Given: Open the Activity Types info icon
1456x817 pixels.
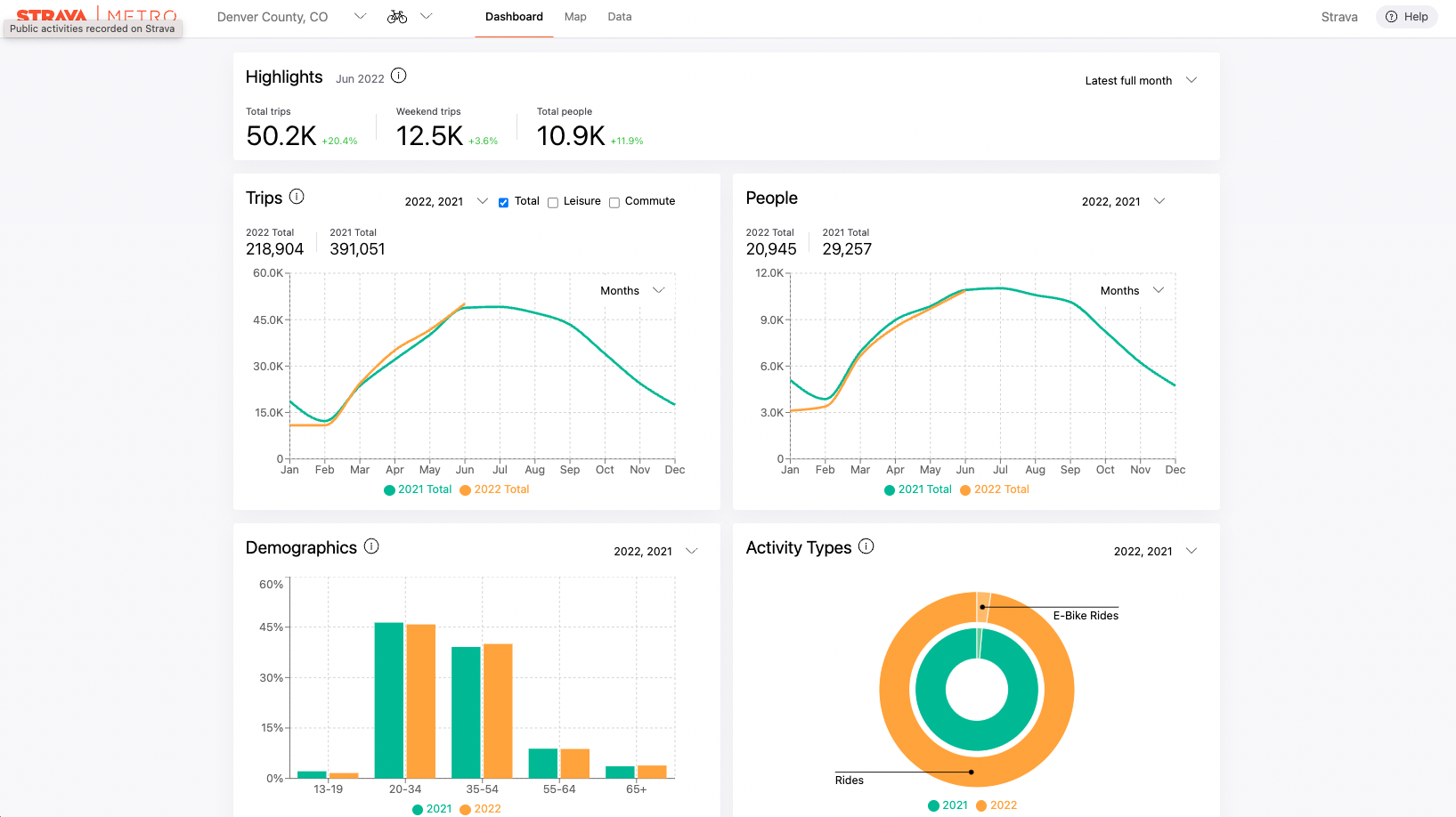Looking at the screenshot, I should pyautogui.click(x=866, y=546).
